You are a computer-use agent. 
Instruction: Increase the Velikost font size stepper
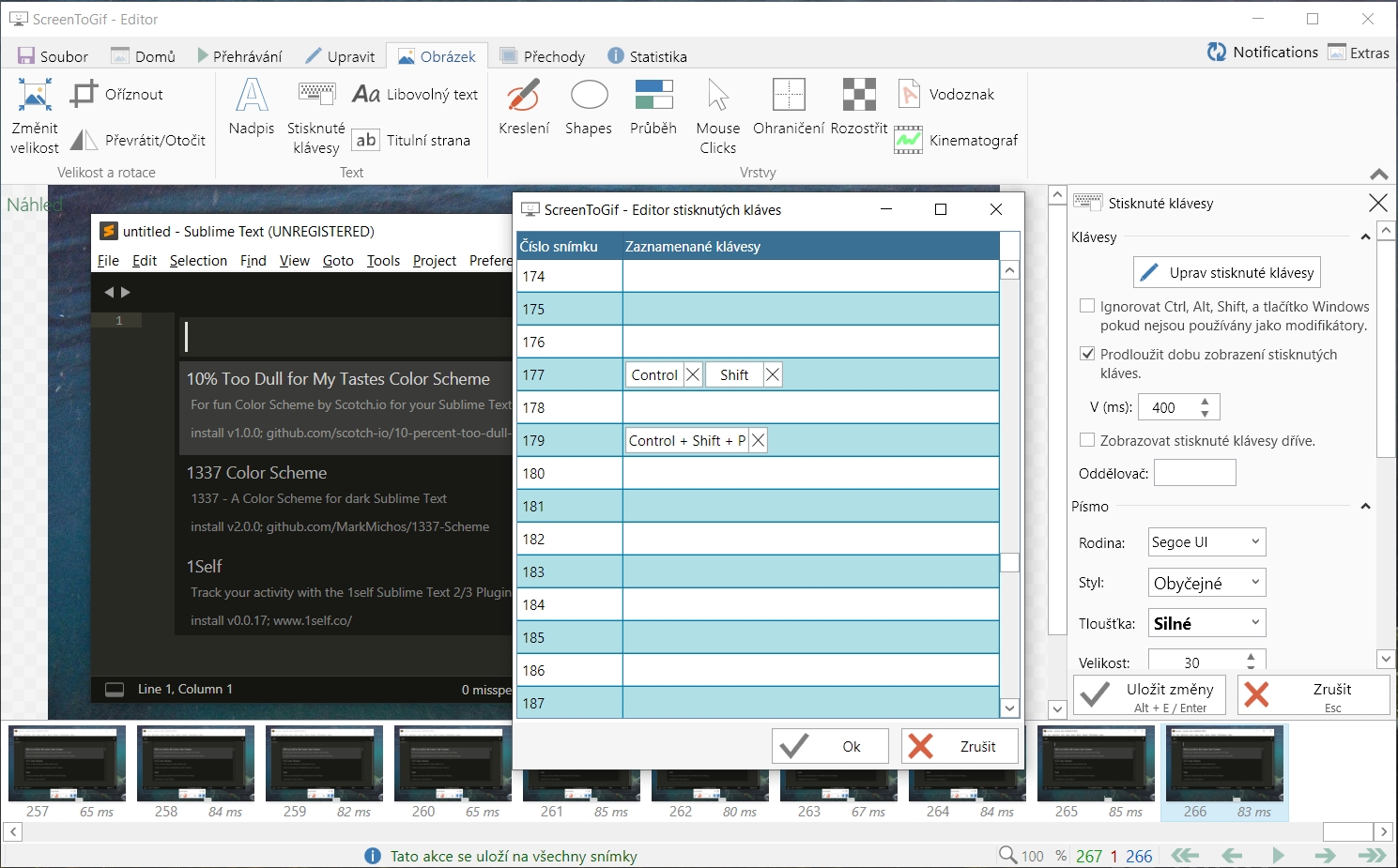point(1251,657)
